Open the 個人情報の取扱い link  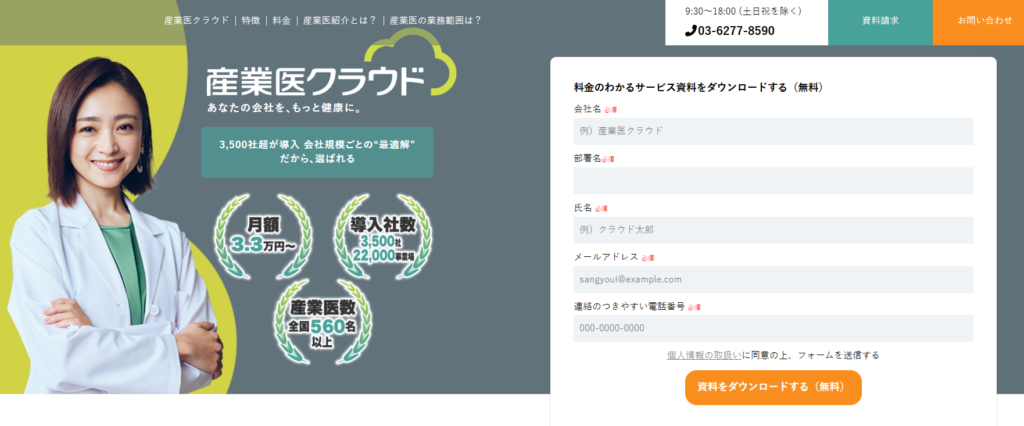coord(704,355)
